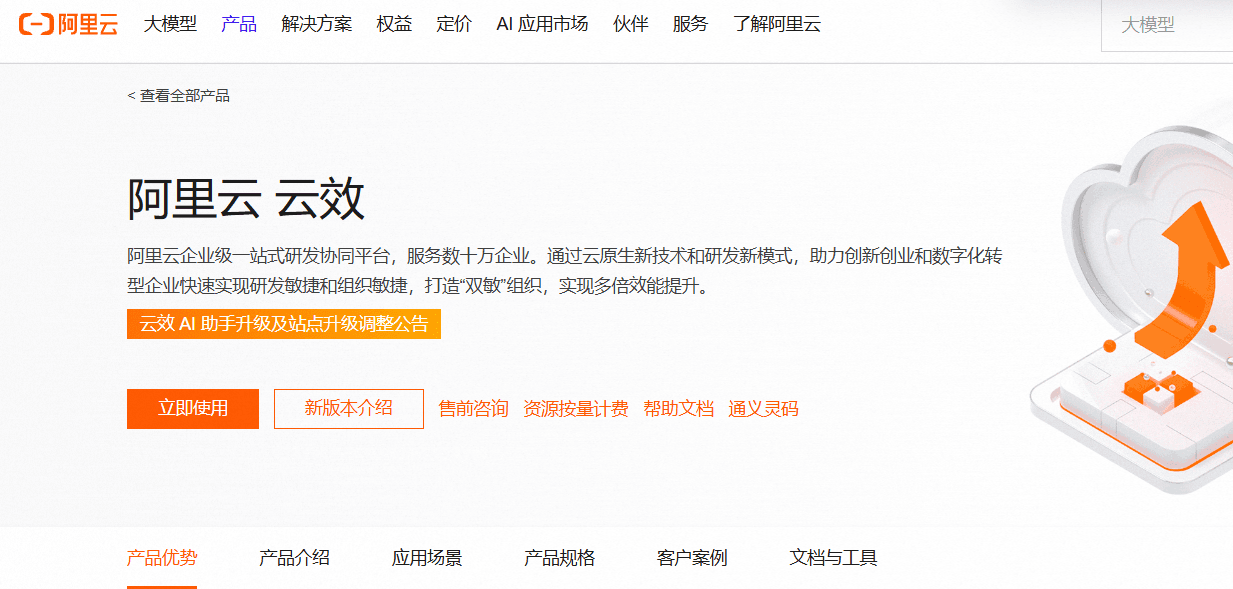
Task: Click the 阿里云 云效 page heading
Action: tap(246, 198)
